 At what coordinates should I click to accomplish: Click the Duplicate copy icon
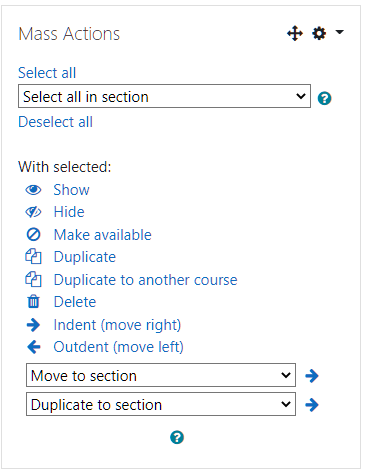click(33, 257)
